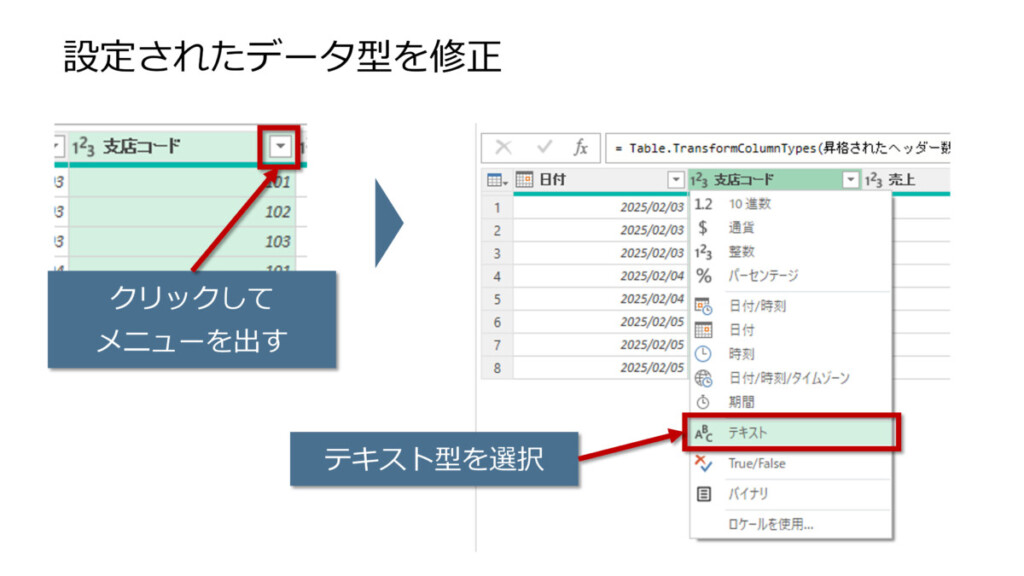Open the red-boxed dropdown arrow in the left image
The width and height of the screenshot is (1024, 576).
point(281,147)
